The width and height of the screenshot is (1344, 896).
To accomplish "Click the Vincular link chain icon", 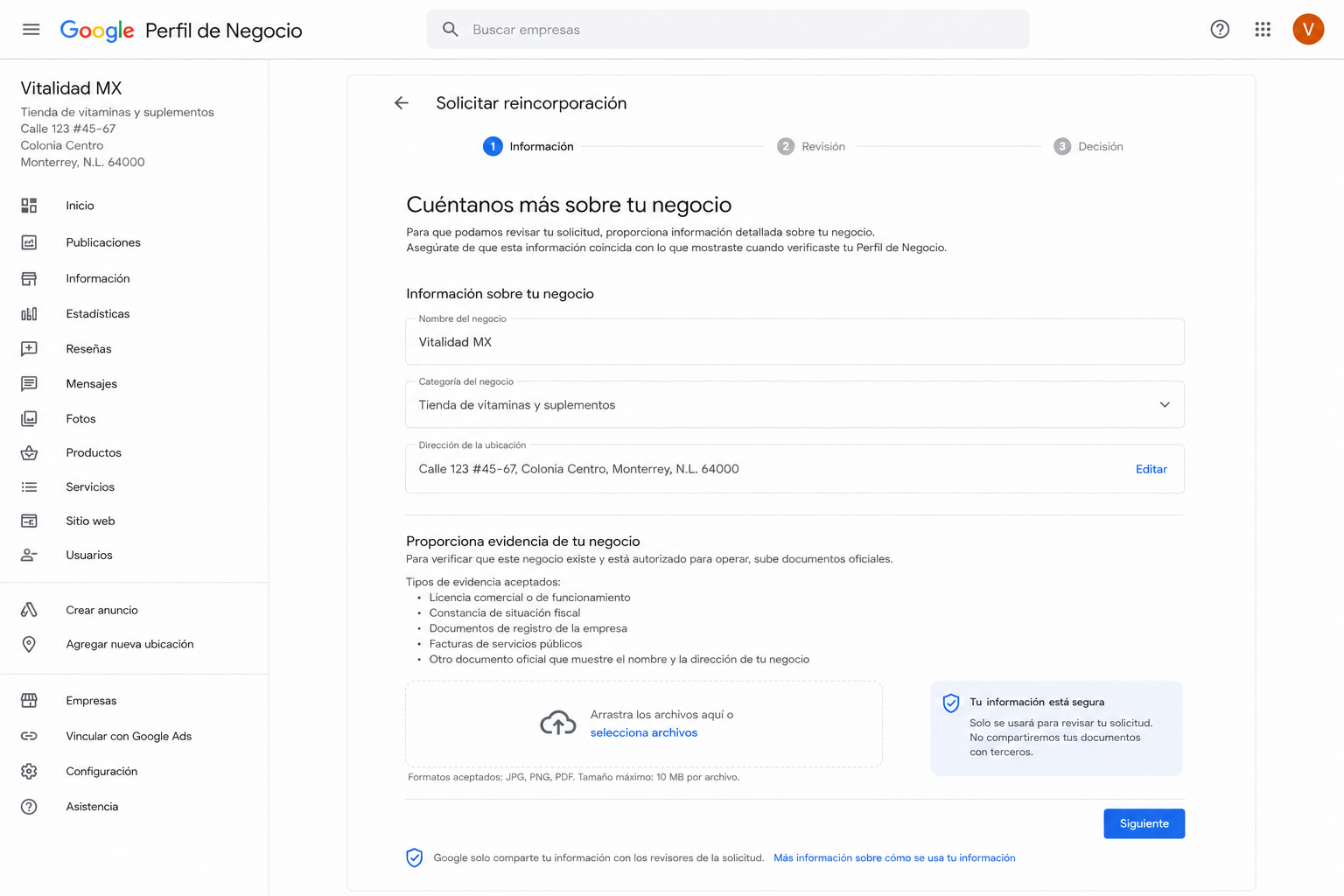I will coord(29,736).
